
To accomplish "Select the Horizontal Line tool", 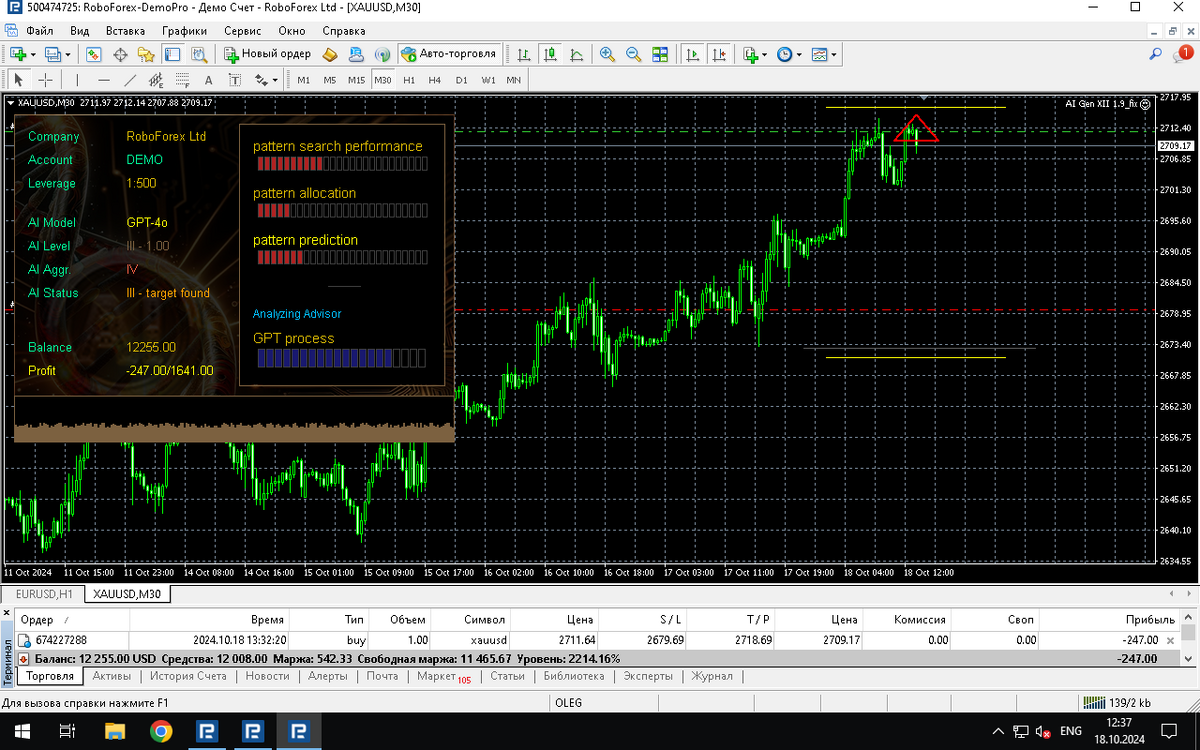I will [x=104, y=80].
